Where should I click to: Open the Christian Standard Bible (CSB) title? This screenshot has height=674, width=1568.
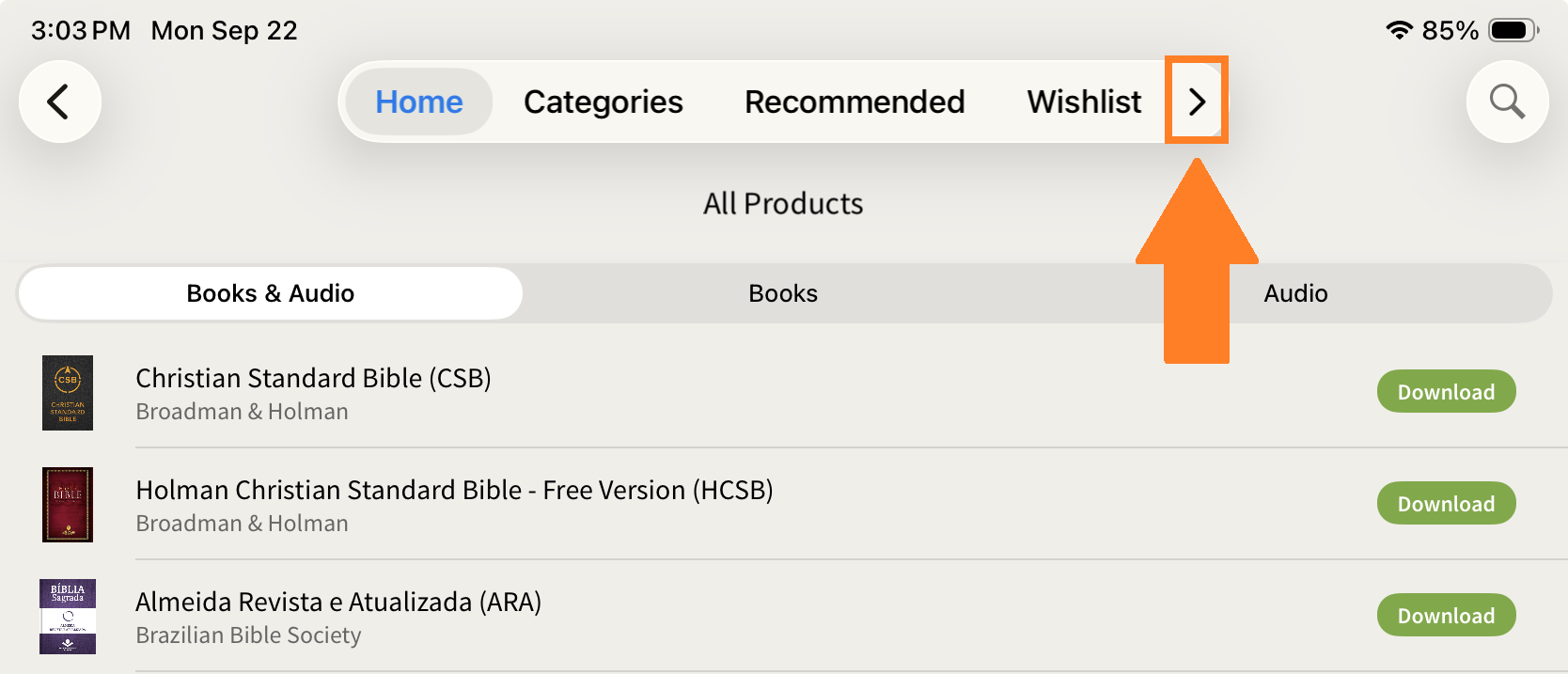313,378
